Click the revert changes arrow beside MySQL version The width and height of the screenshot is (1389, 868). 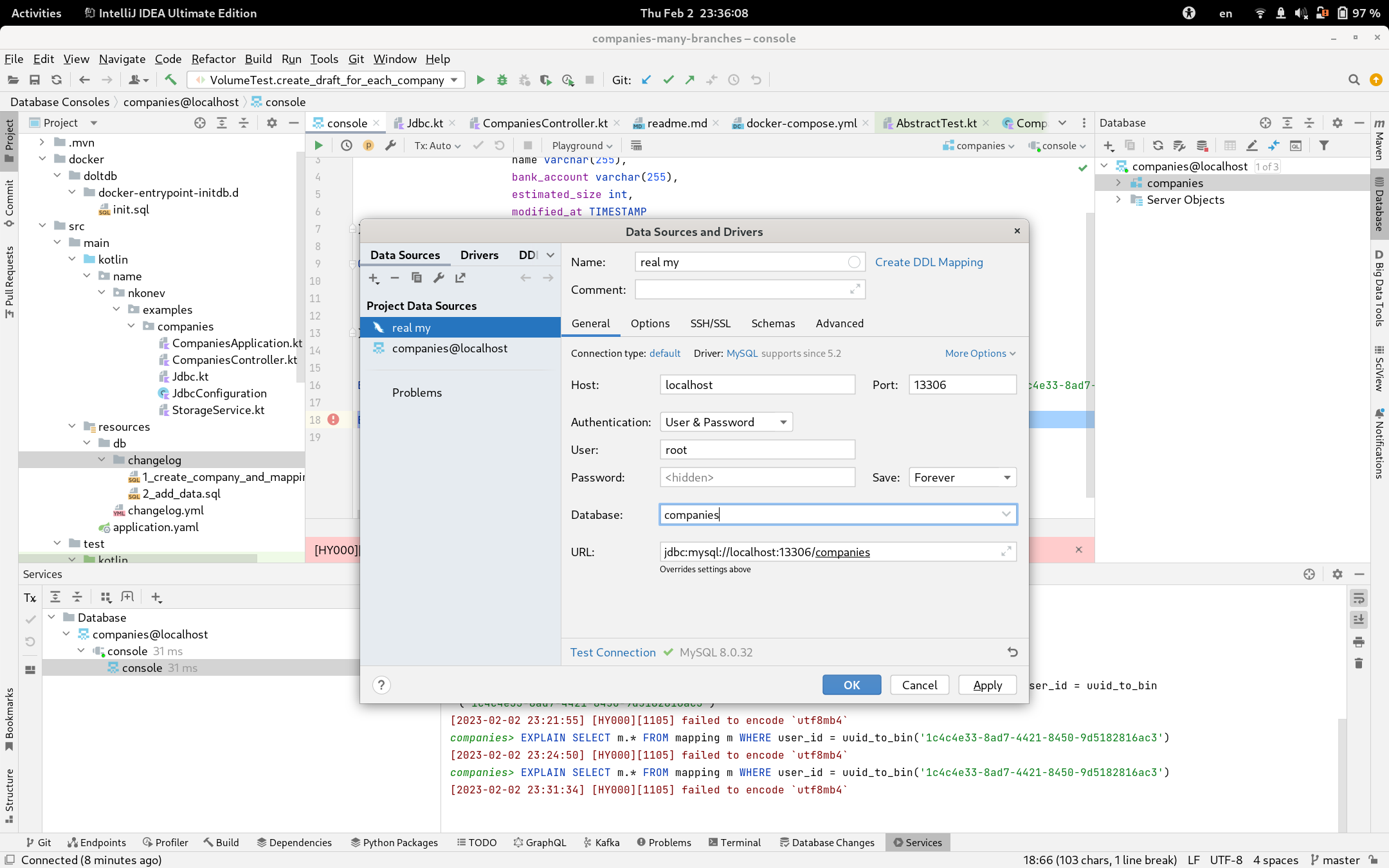coord(1012,652)
